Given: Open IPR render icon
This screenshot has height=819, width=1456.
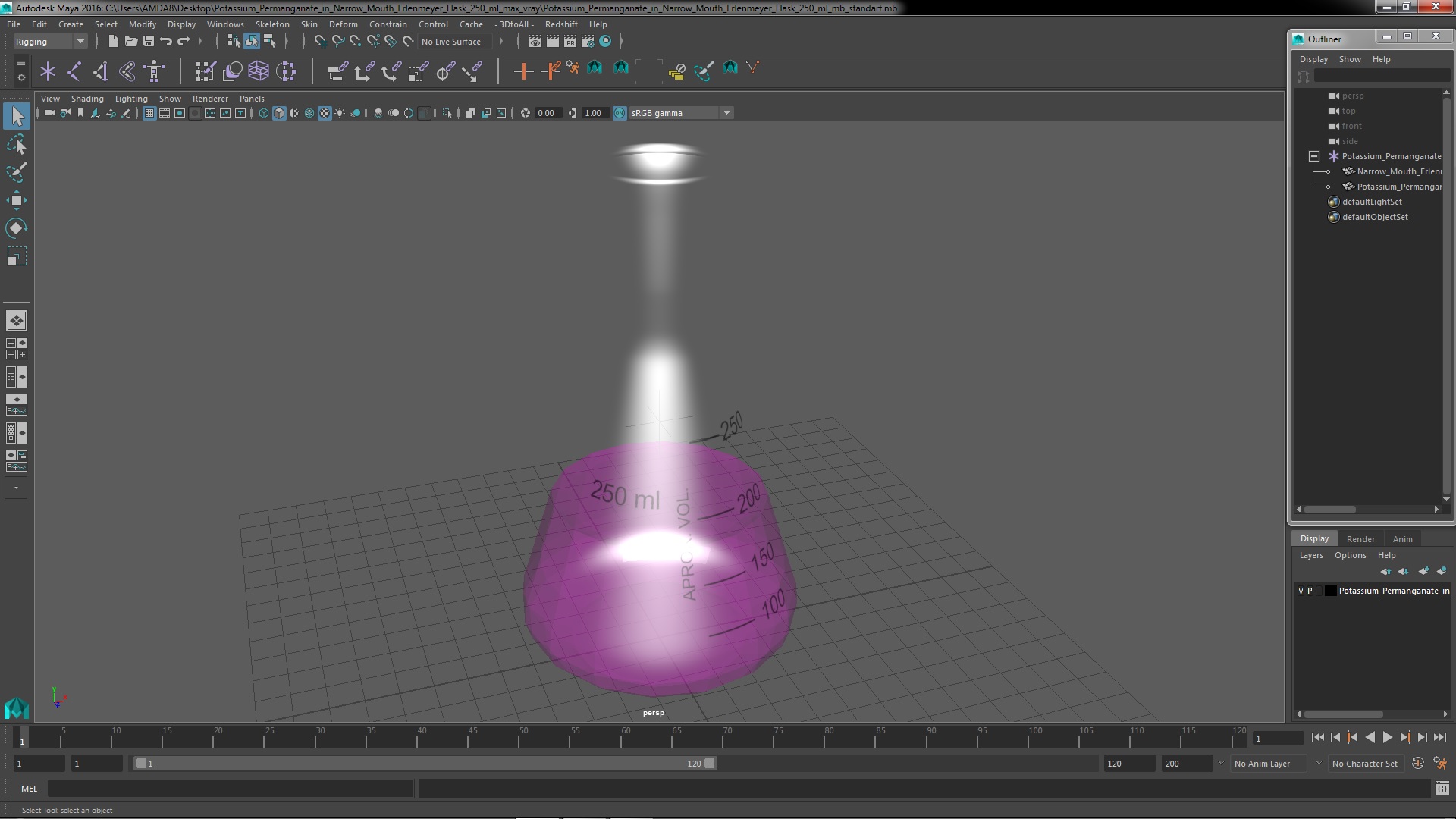Looking at the screenshot, I should tap(570, 41).
